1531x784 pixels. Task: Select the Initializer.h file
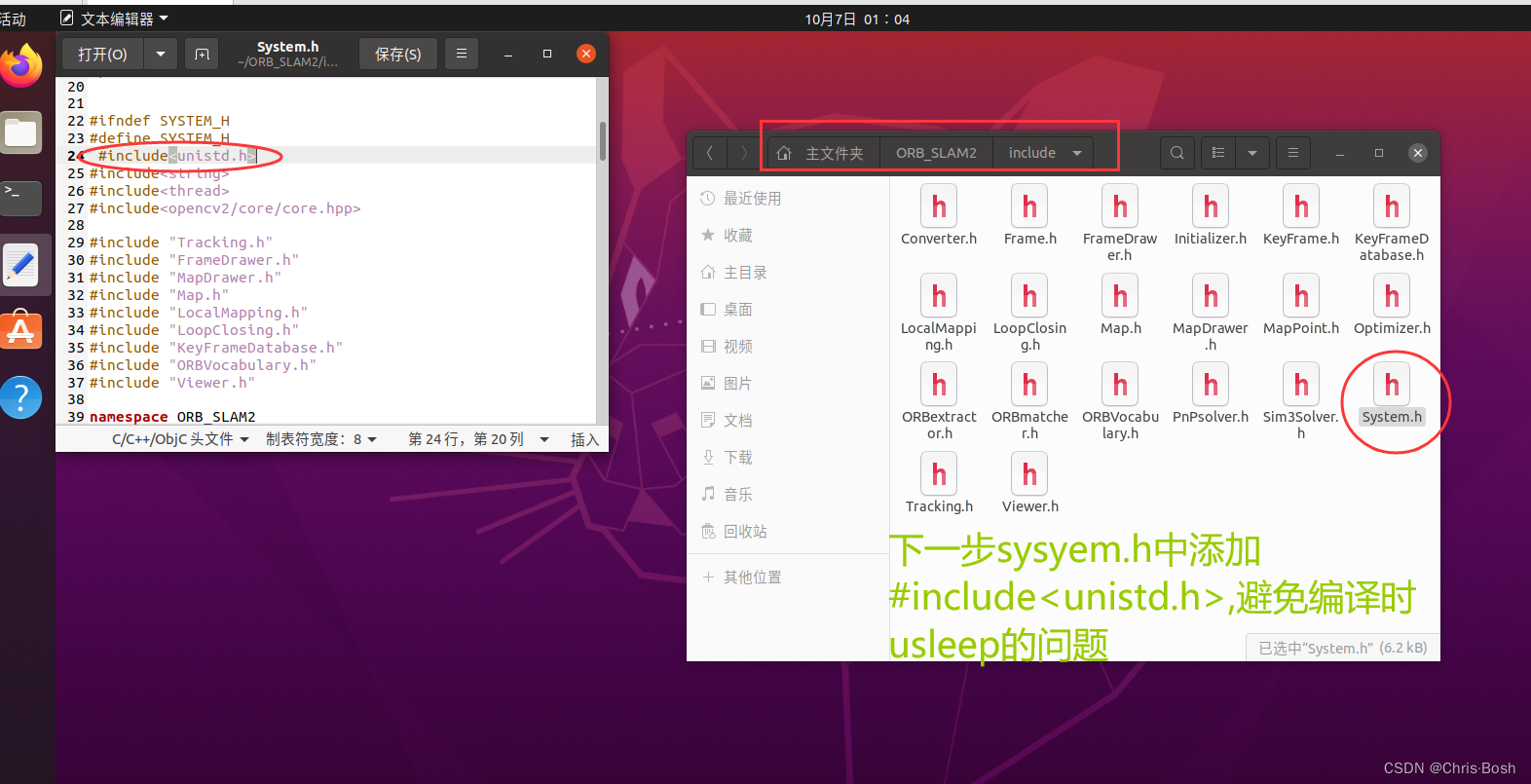pos(1211,215)
